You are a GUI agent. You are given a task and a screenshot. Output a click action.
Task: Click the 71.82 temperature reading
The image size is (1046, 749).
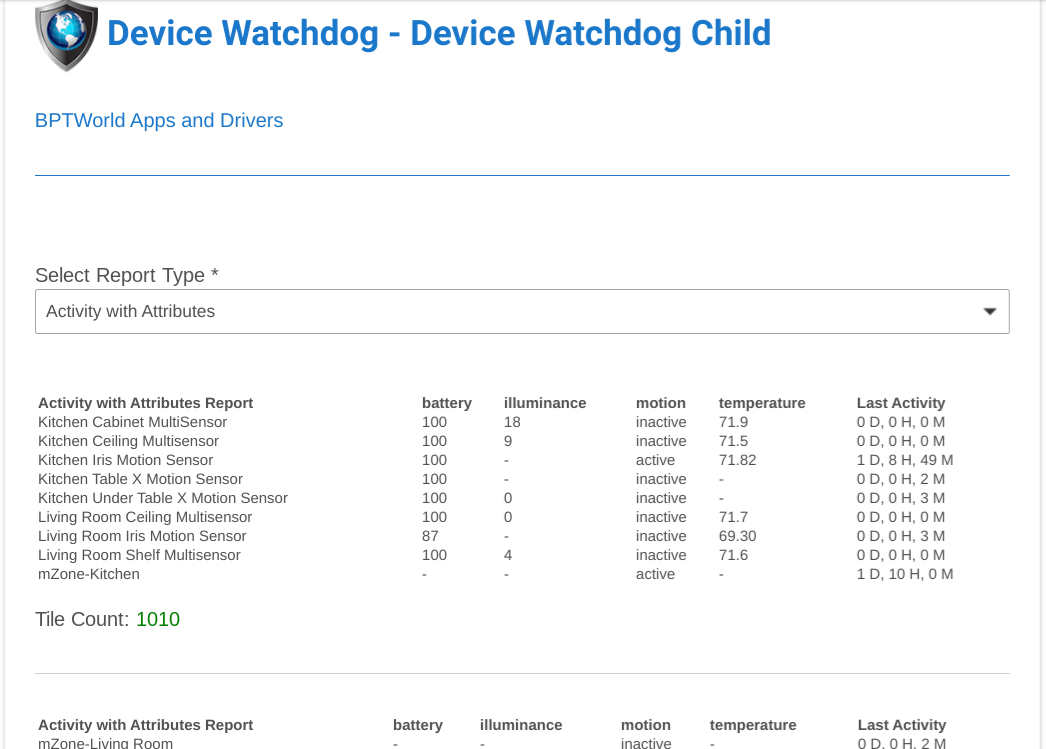pyautogui.click(x=737, y=460)
